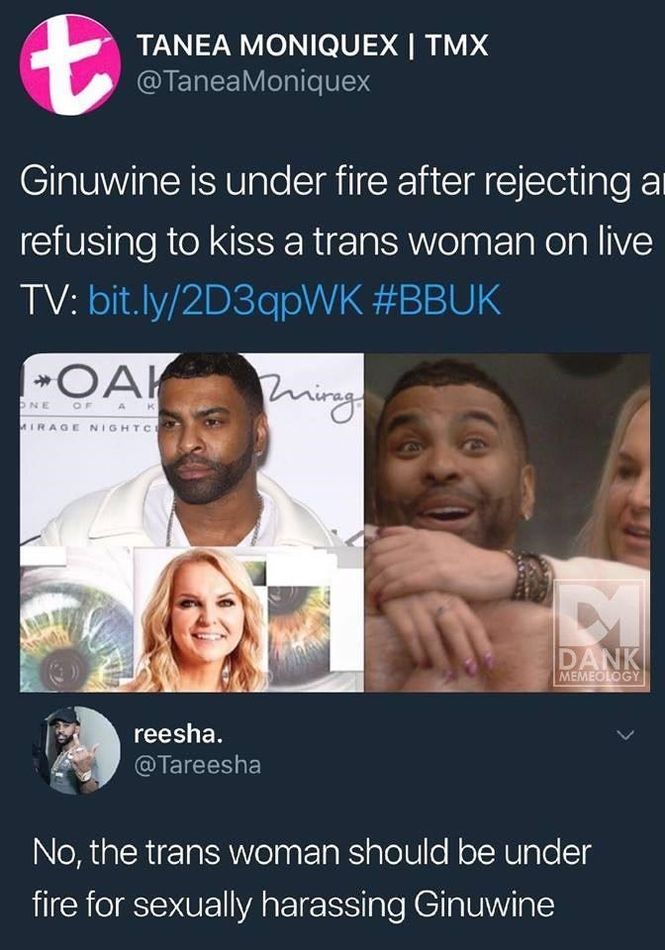The height and width of the screenshot is (950, 665).
Task: Open the bit.ly/2D3qpWK link
Action: [x=226, y=299]
